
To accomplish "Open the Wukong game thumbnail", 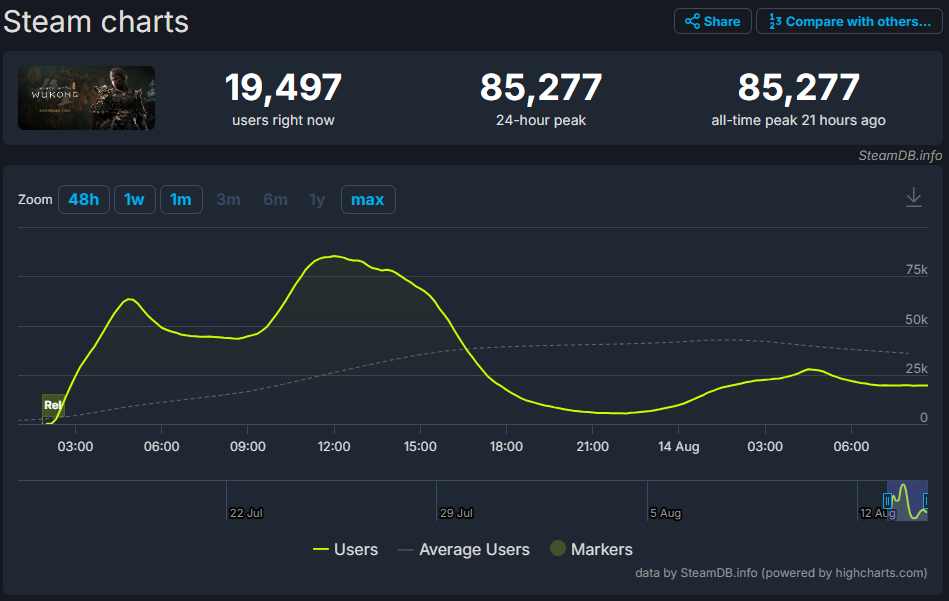I will click(x=87, y=98).
